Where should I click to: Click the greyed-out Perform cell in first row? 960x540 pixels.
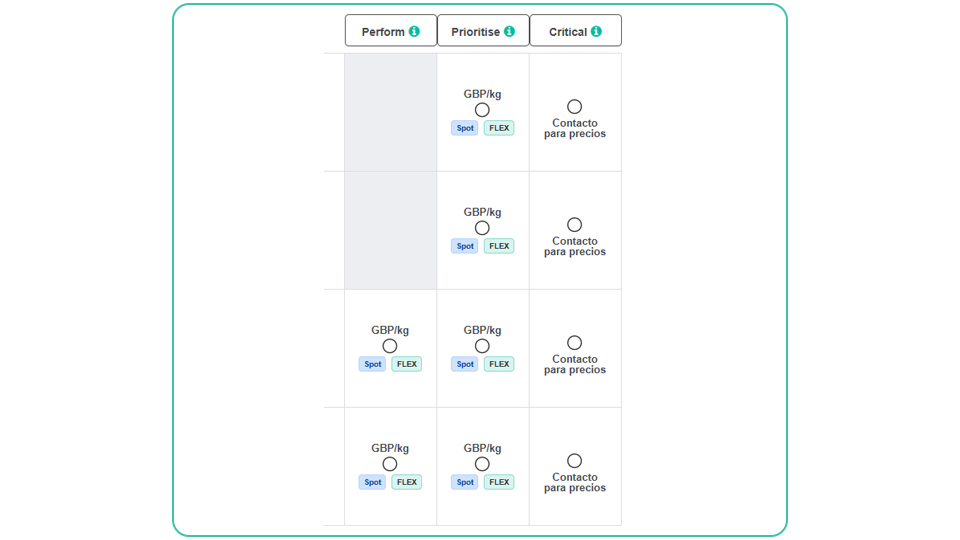pyautogui.click(x=391, y=112)
